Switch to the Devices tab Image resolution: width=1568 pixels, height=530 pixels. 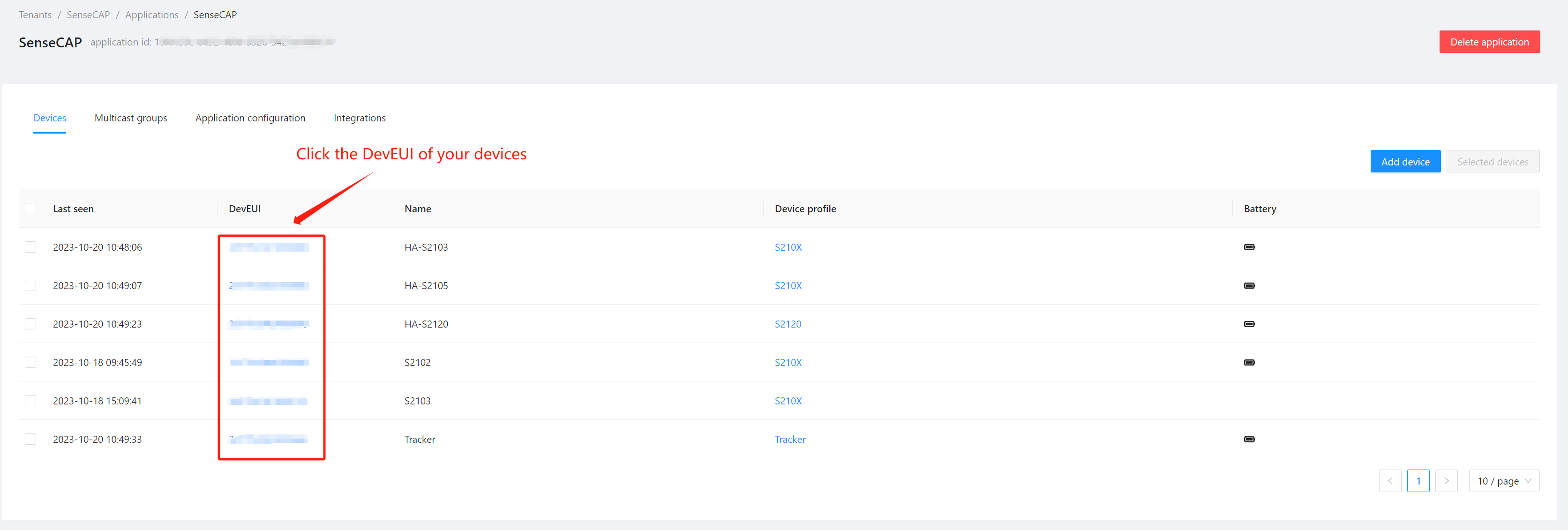(x=50, y=118)
